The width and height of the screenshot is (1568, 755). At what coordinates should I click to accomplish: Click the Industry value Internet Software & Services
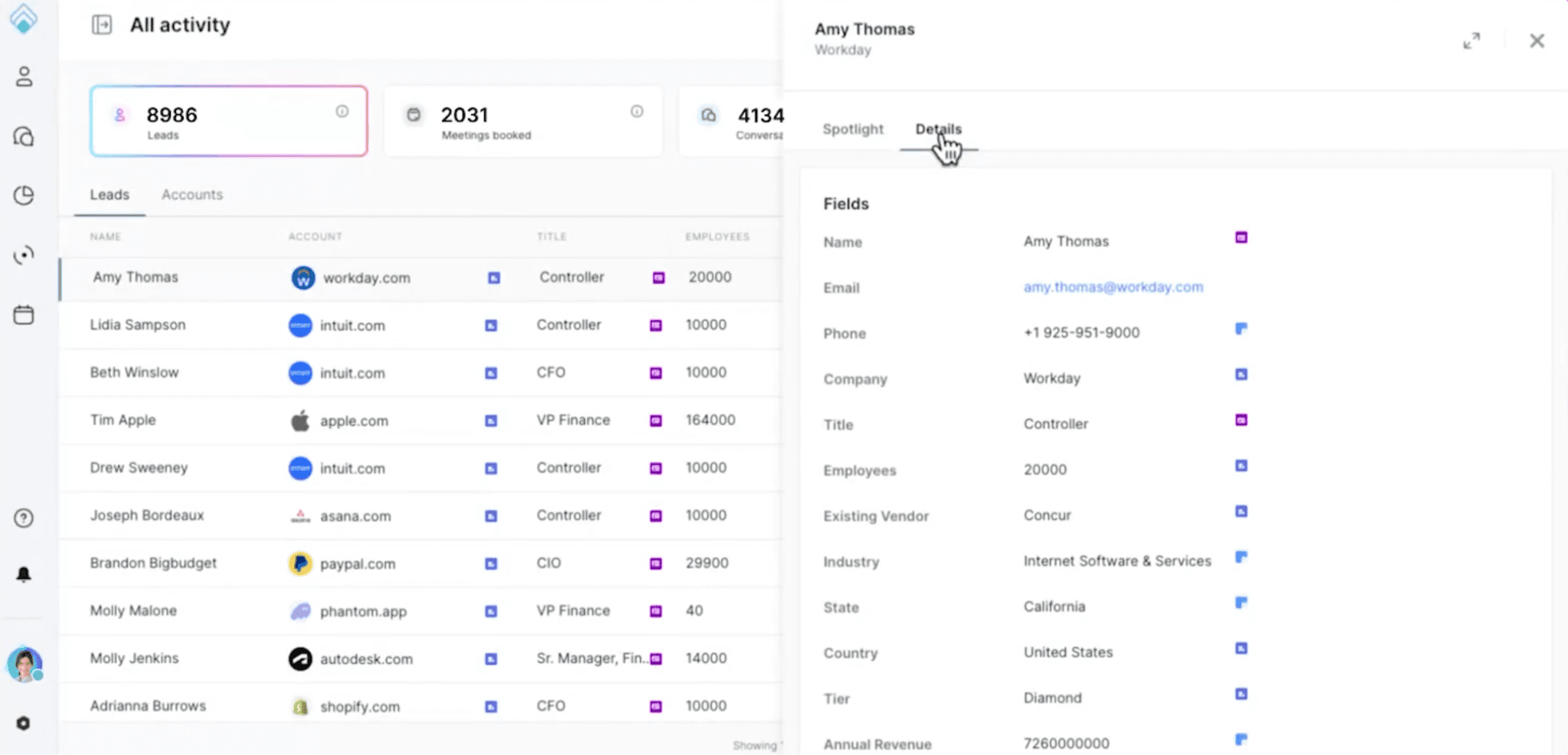tap(1117, 561)
